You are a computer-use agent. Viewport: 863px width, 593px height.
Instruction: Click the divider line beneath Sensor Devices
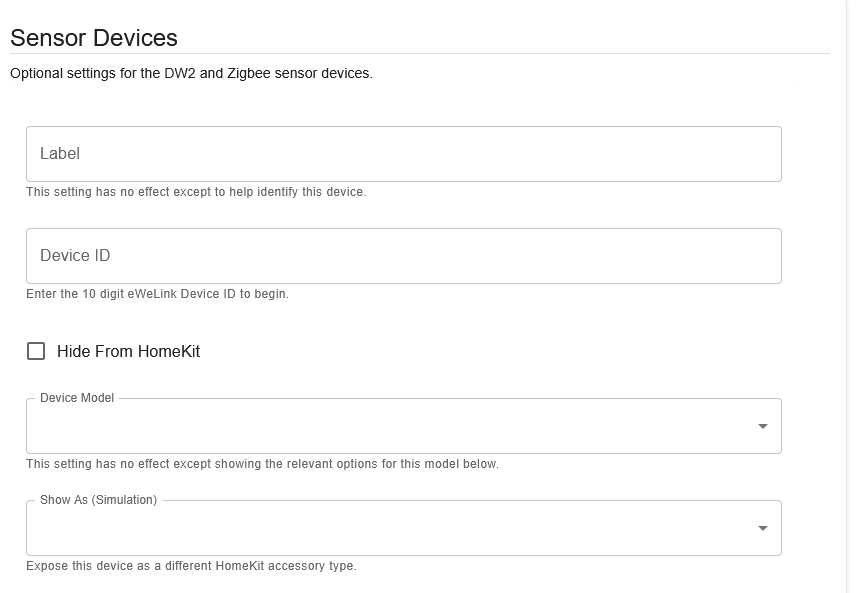(420, 54)
